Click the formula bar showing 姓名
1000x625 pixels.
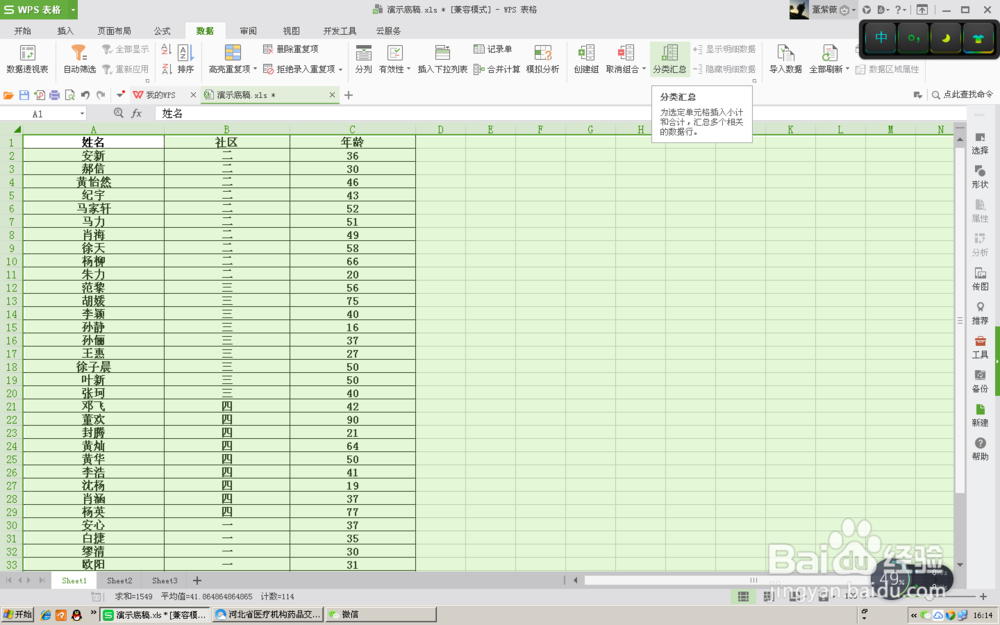click(560, 113)
